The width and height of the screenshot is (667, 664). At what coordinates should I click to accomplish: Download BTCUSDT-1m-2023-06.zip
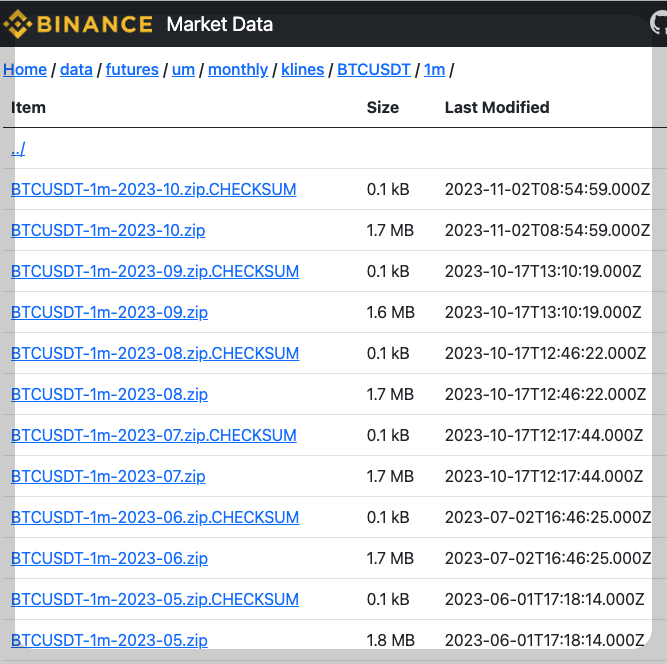tap(109, 558)
